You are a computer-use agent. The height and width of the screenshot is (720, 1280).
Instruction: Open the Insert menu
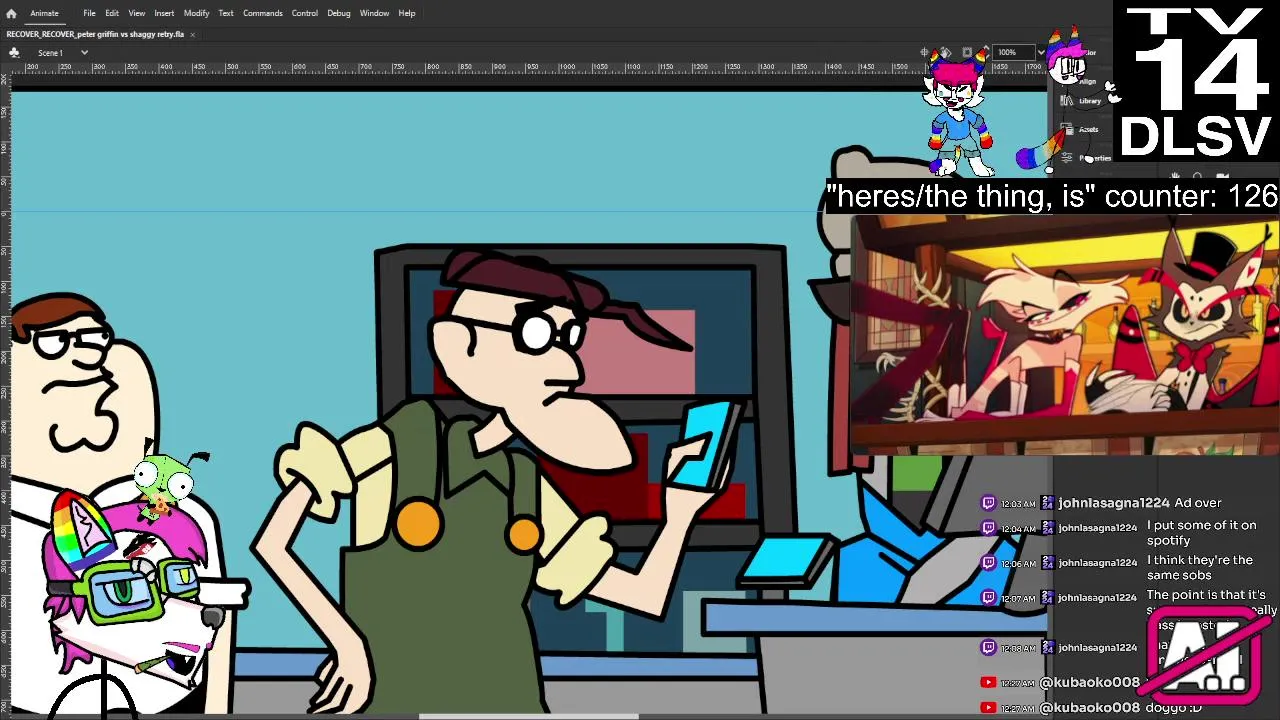coord(164,13)
